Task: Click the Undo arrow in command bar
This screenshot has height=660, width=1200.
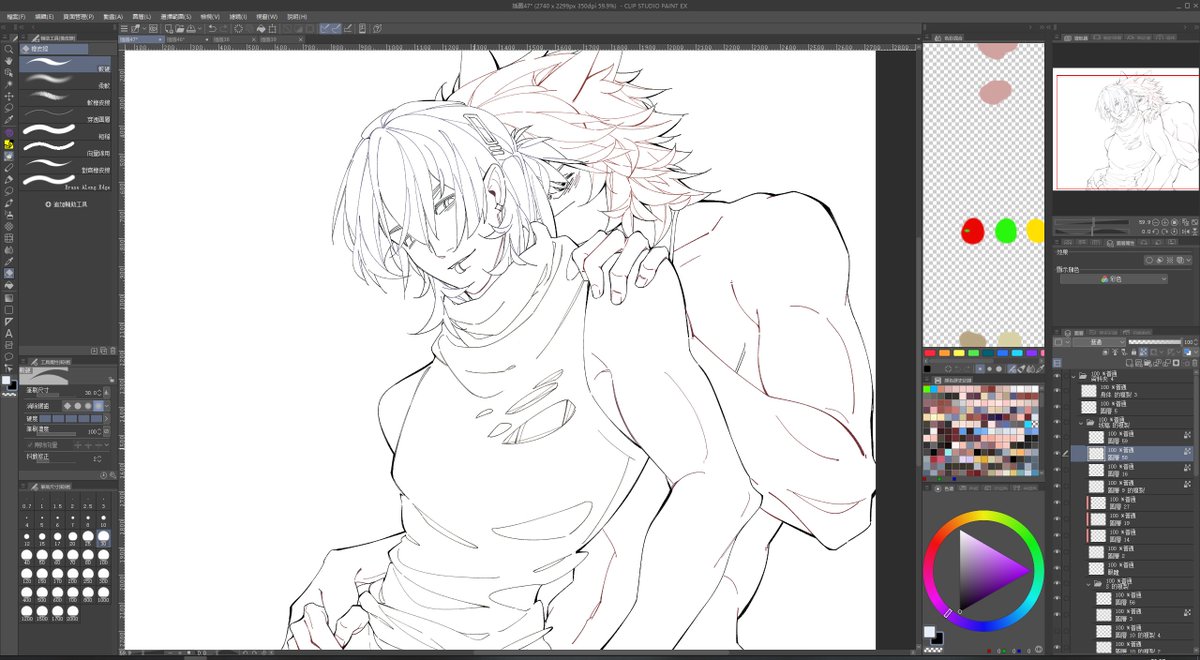Action: (x=212, y=29)
